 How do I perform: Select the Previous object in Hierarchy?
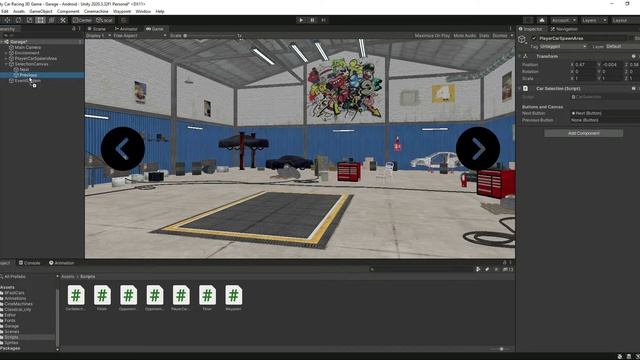[x=28, y=75]
